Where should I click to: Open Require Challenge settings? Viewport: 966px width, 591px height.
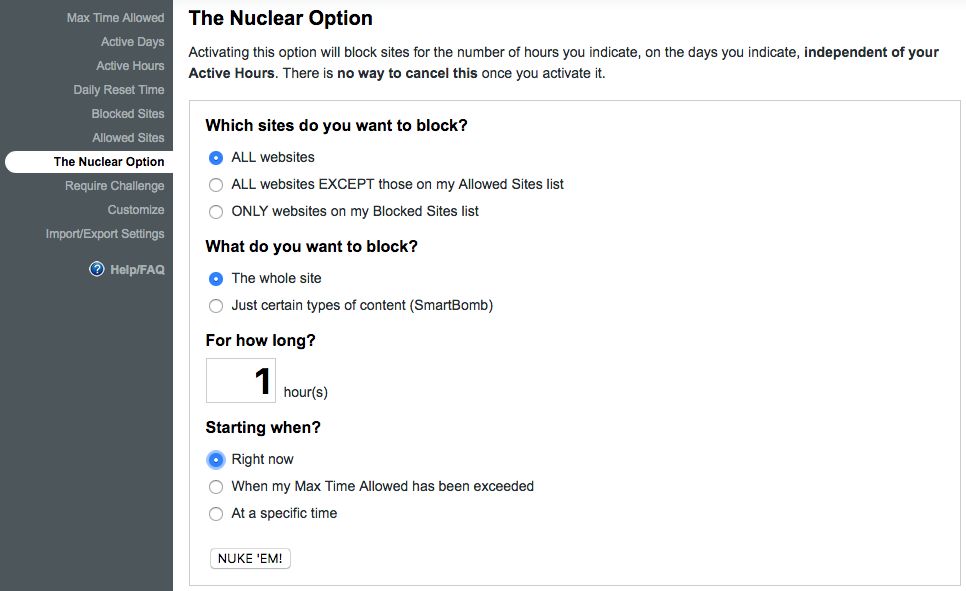[114, 186]
